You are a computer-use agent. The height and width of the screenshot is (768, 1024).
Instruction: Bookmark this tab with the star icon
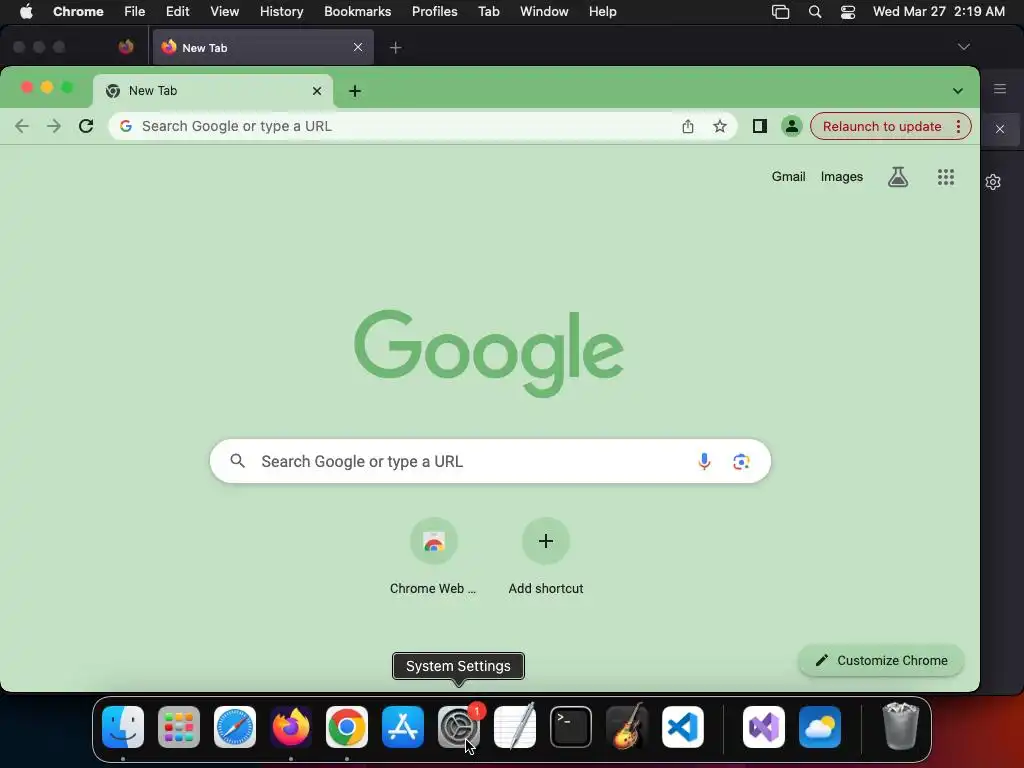(x=720, y=126)
